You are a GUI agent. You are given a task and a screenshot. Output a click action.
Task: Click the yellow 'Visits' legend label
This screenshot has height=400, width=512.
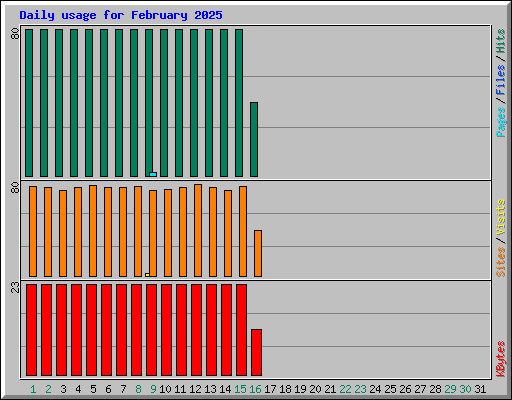point(500,217)
